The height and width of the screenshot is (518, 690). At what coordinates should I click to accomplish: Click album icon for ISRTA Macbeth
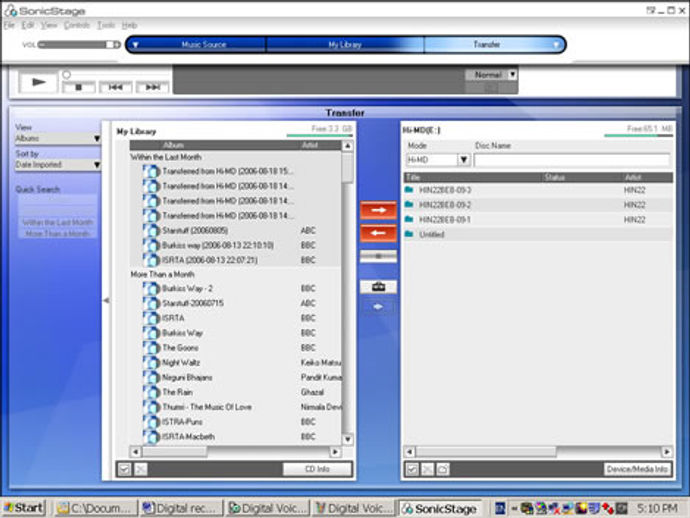point(151,437)
